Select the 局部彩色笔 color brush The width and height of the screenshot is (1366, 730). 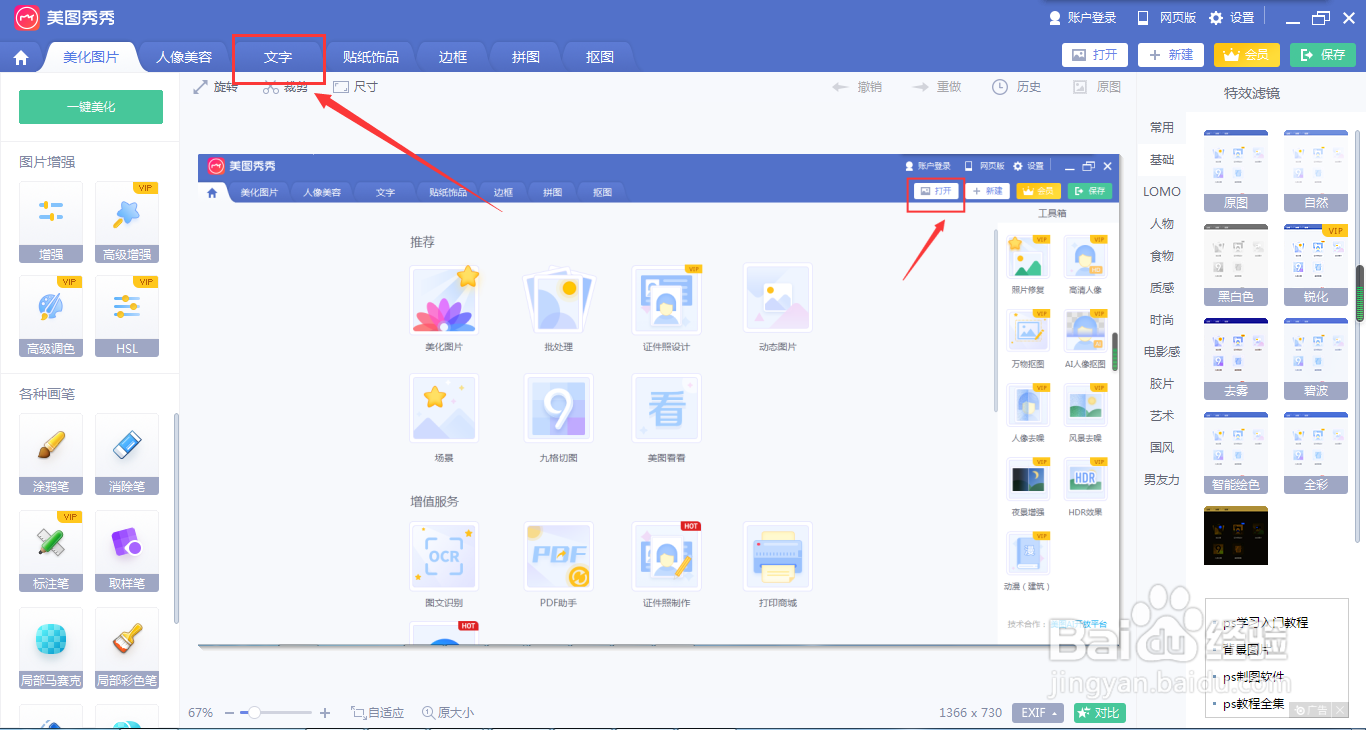pyautogui.click(x=127, y=648)
